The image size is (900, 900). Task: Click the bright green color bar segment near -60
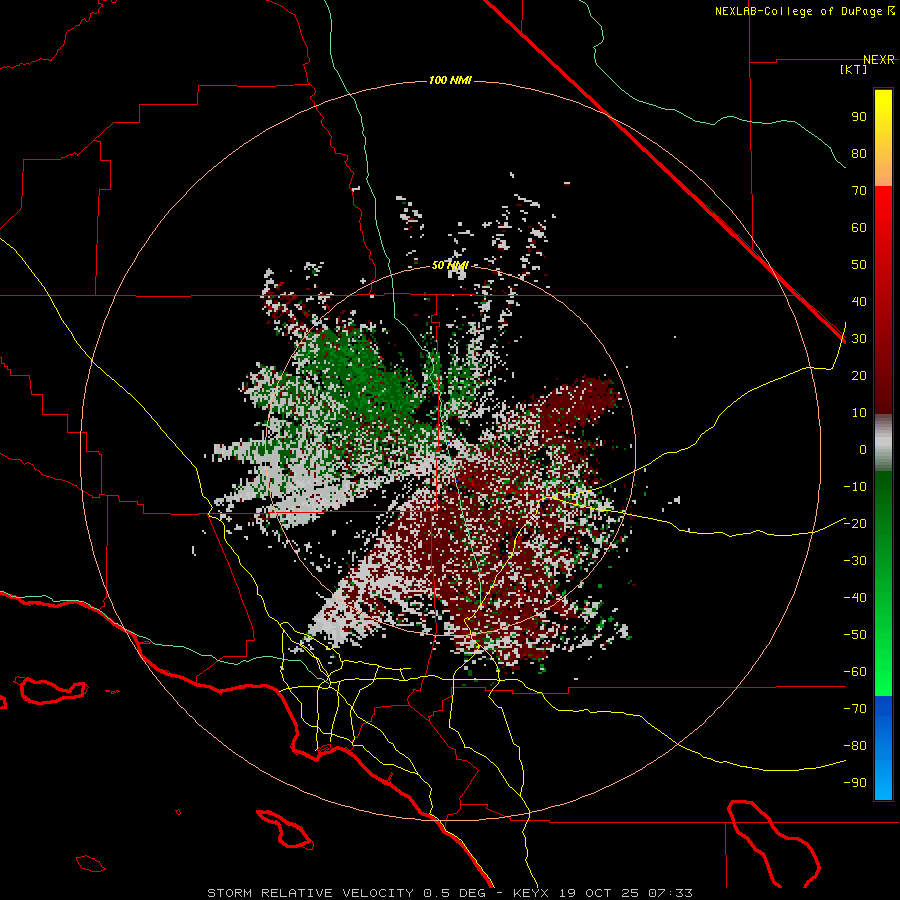coord(883,672)
